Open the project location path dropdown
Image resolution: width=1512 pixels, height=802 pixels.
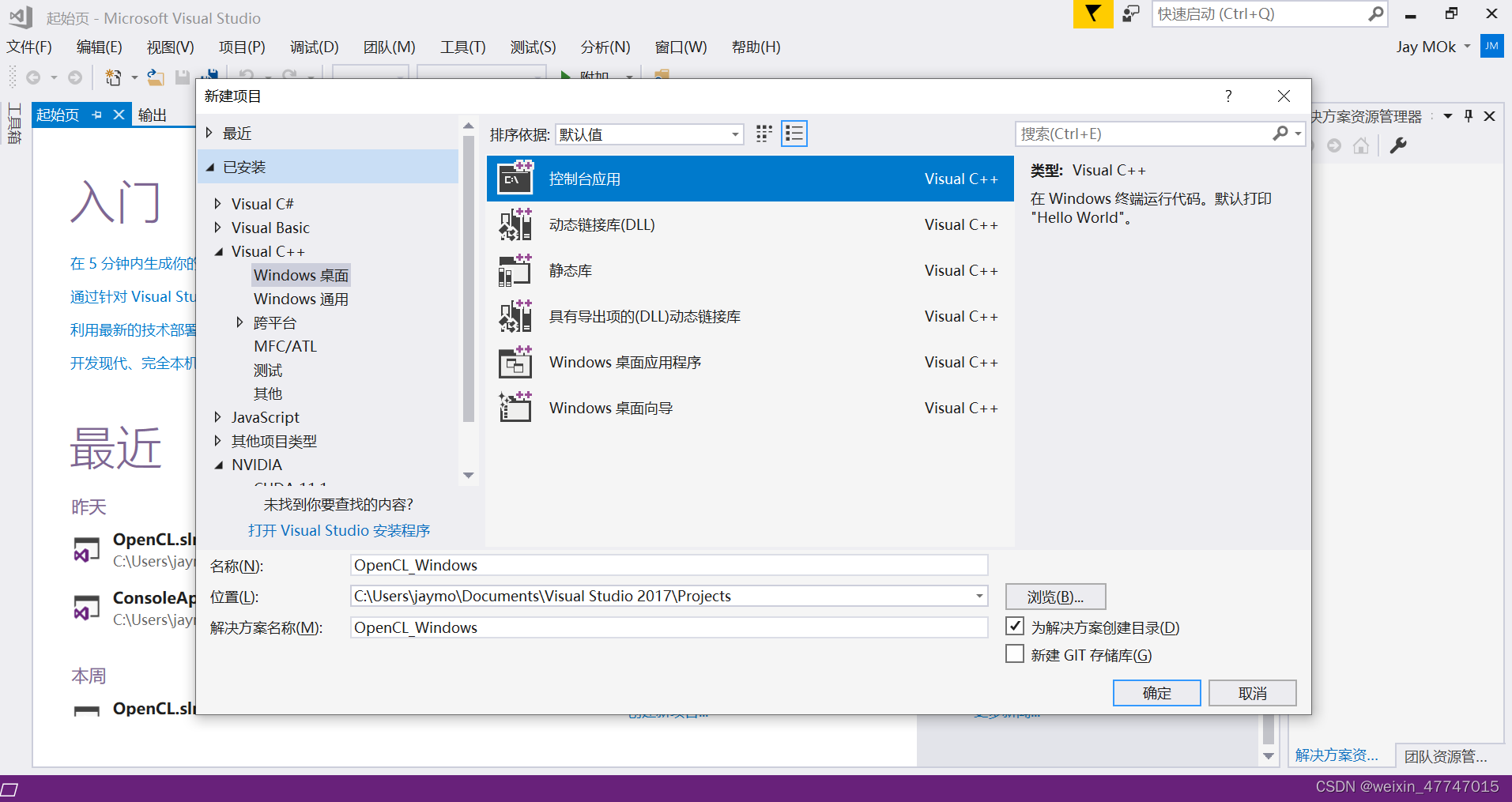pos(978,596)
